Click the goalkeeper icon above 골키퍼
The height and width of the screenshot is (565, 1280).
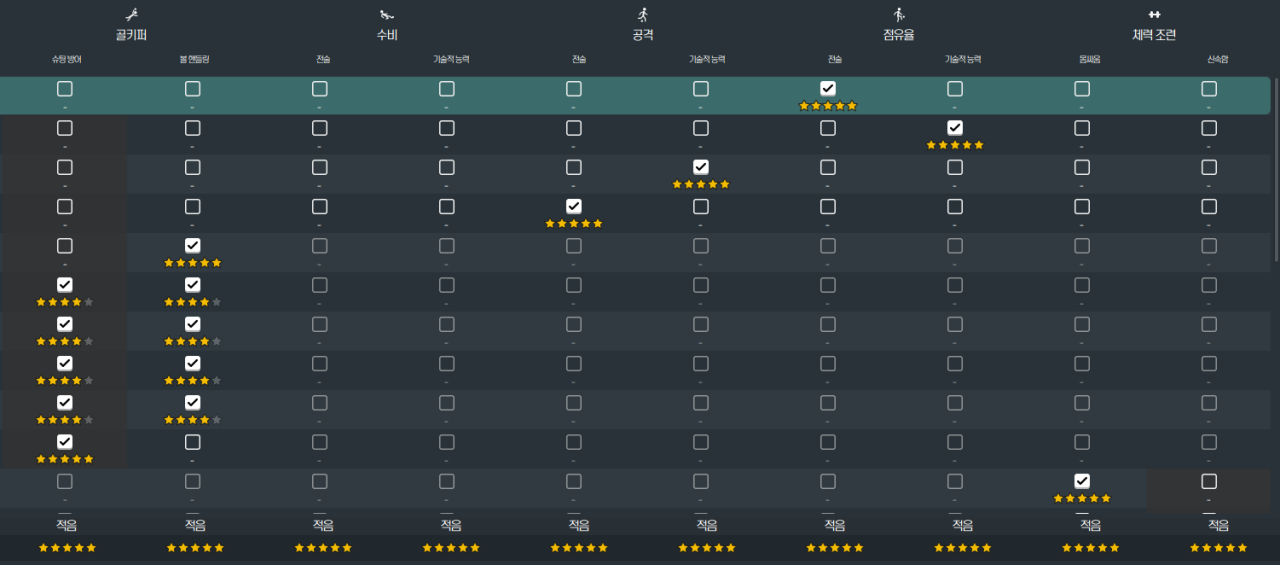131,15
